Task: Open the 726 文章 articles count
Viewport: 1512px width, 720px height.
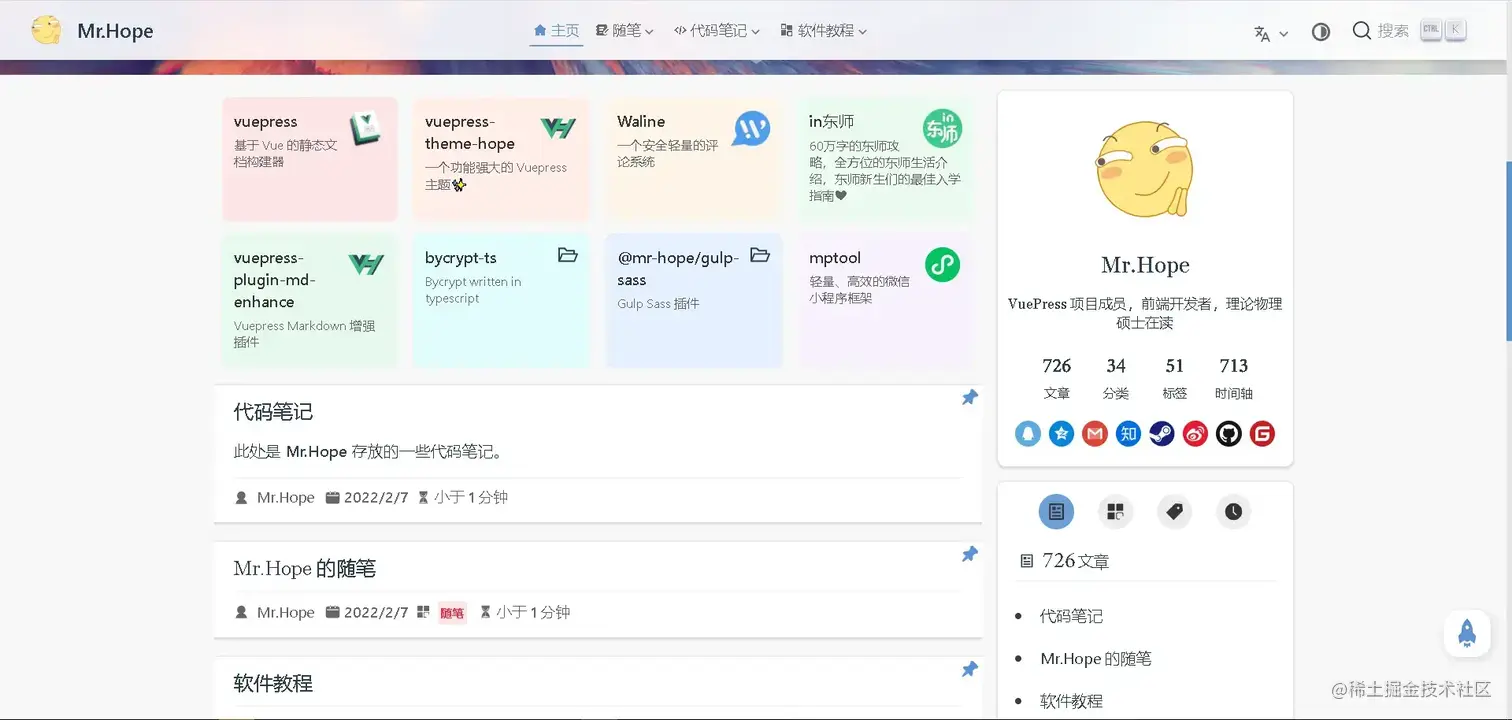Action: click(1057, 378)
